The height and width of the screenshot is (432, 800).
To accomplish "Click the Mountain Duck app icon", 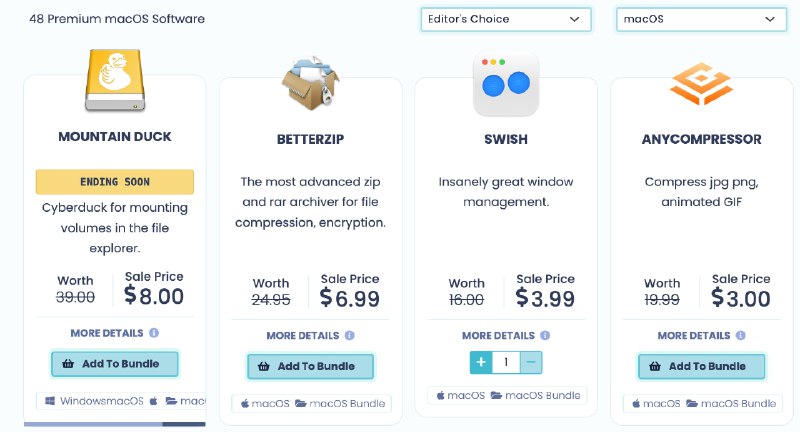I will [x=114, y=79].
